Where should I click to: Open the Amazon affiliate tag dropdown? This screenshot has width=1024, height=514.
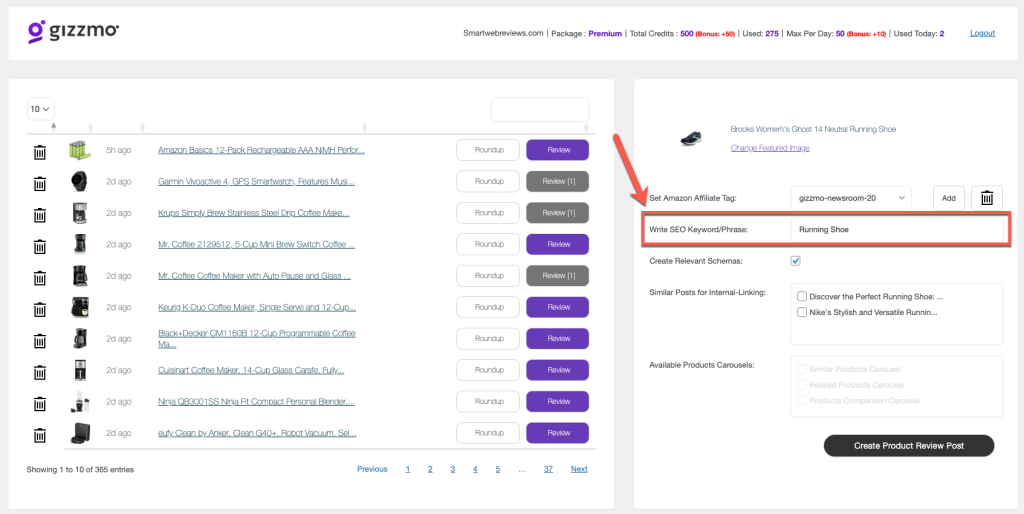coord(851,198)
